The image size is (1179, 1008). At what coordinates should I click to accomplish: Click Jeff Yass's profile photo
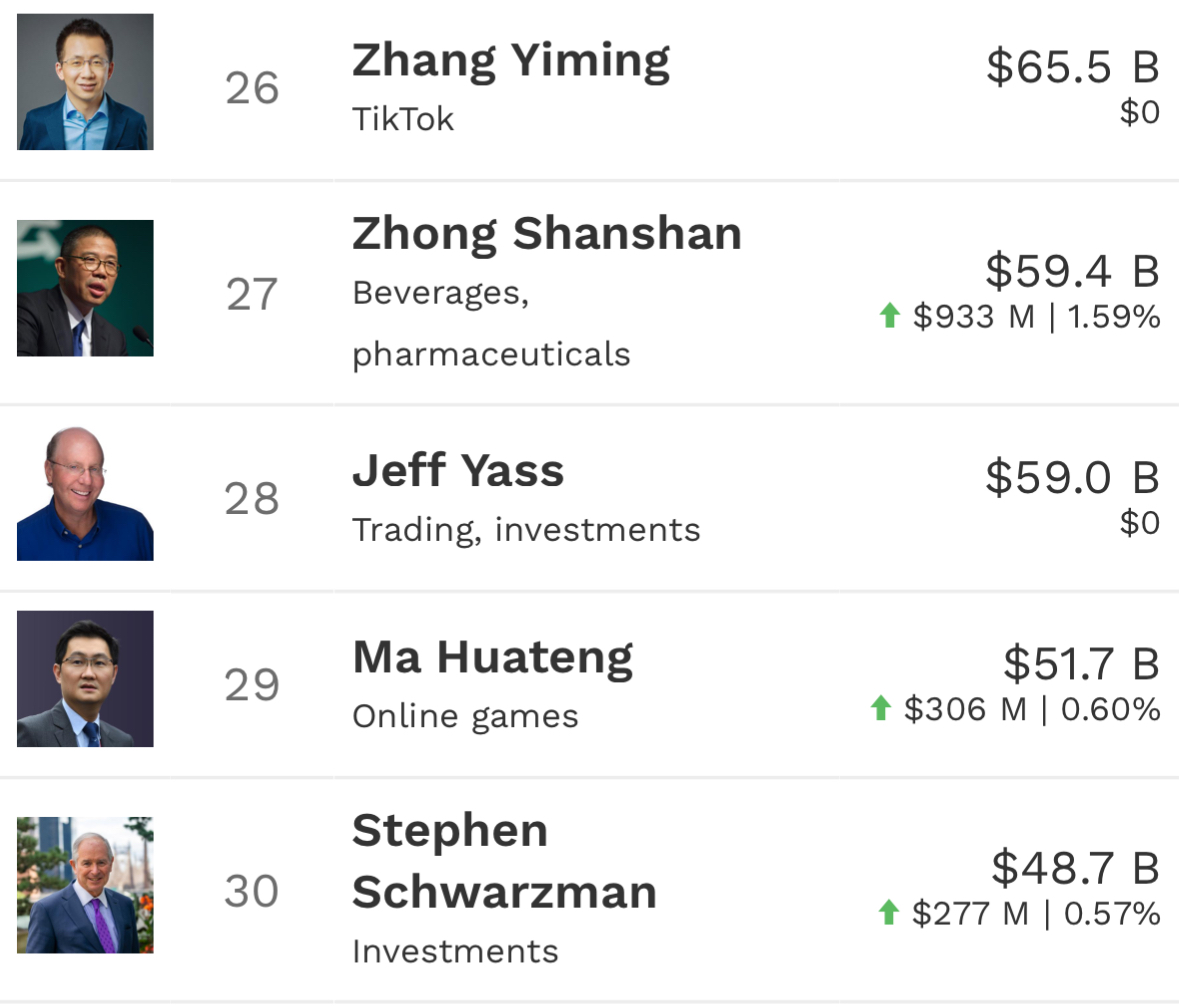click(85, 493)
